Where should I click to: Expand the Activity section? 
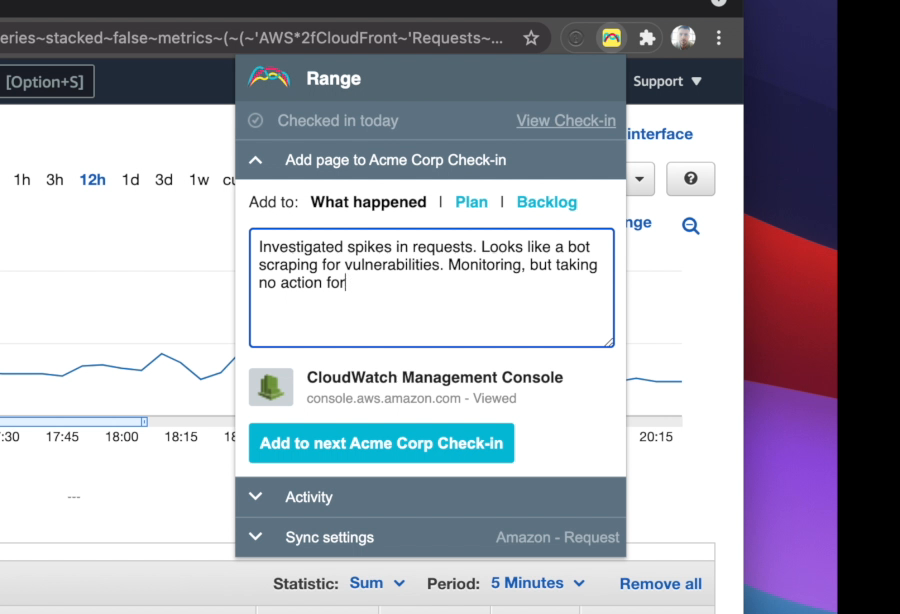click(430, 497)
